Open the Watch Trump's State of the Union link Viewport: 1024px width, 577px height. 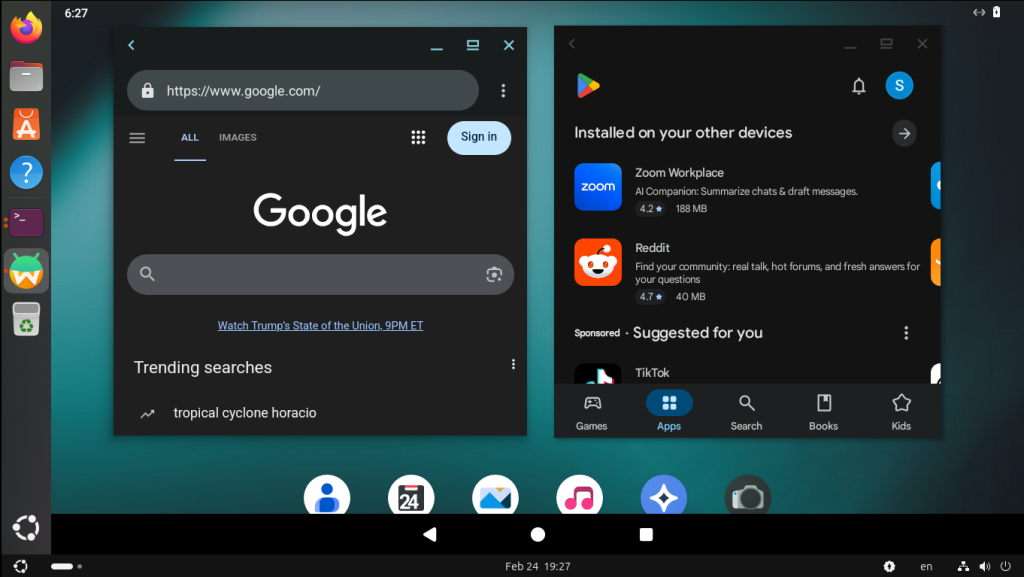[x=320, y=326]
